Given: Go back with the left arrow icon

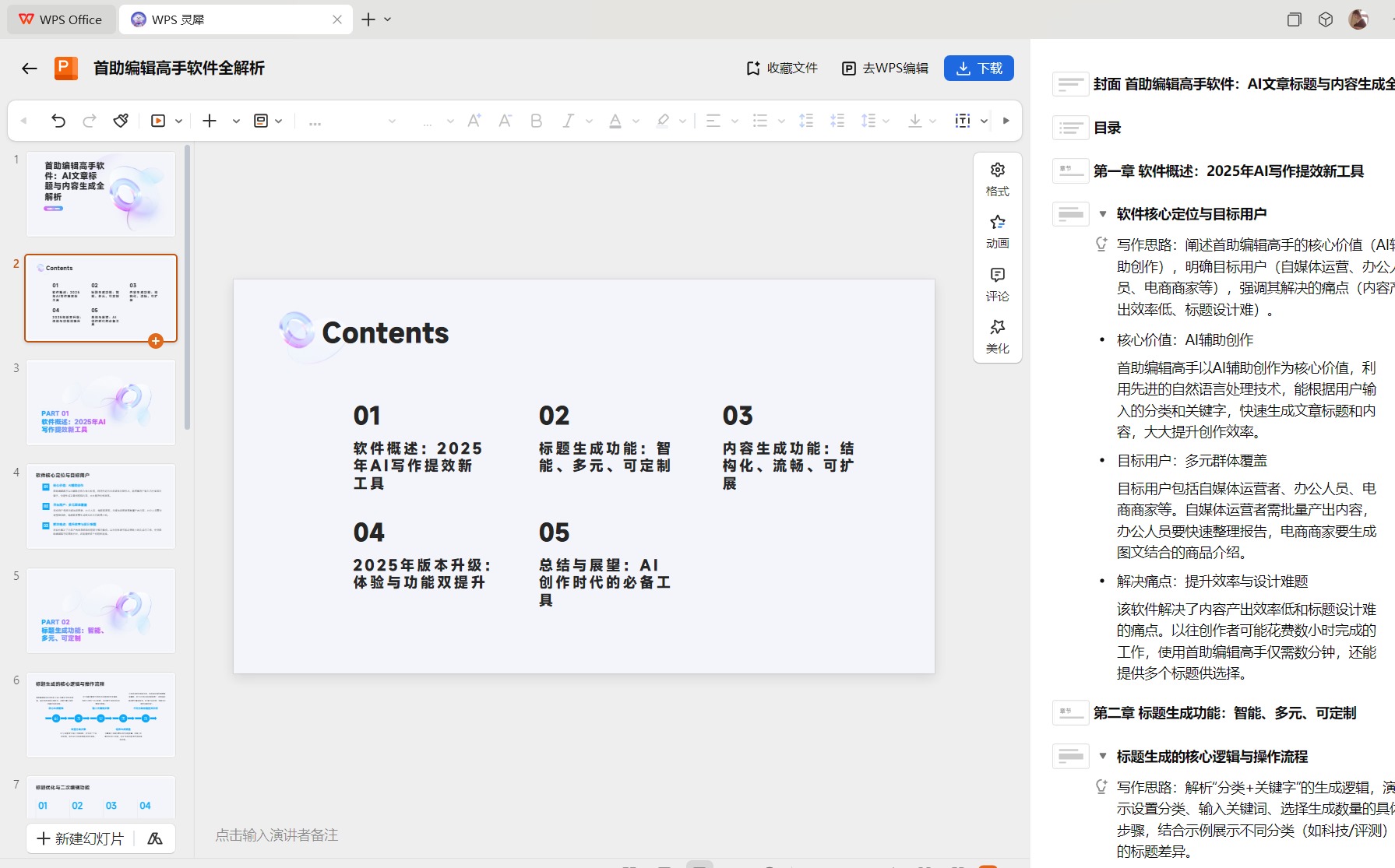Looking at the screenshot, I should pos(30,69).
